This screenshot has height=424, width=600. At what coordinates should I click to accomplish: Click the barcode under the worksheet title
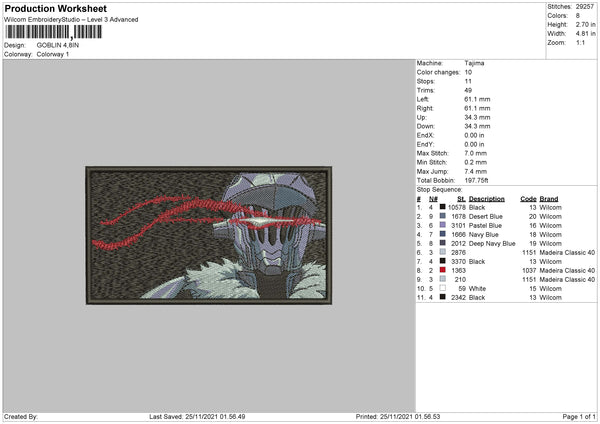(54, 32)
